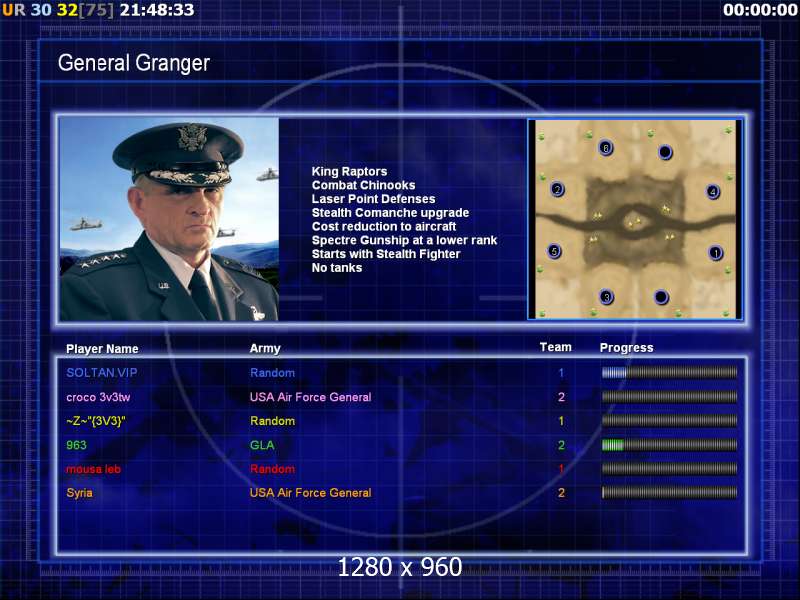The image size is (800, 600).
Task: Click player 963's green progress bar
Action: pos(669,445)
